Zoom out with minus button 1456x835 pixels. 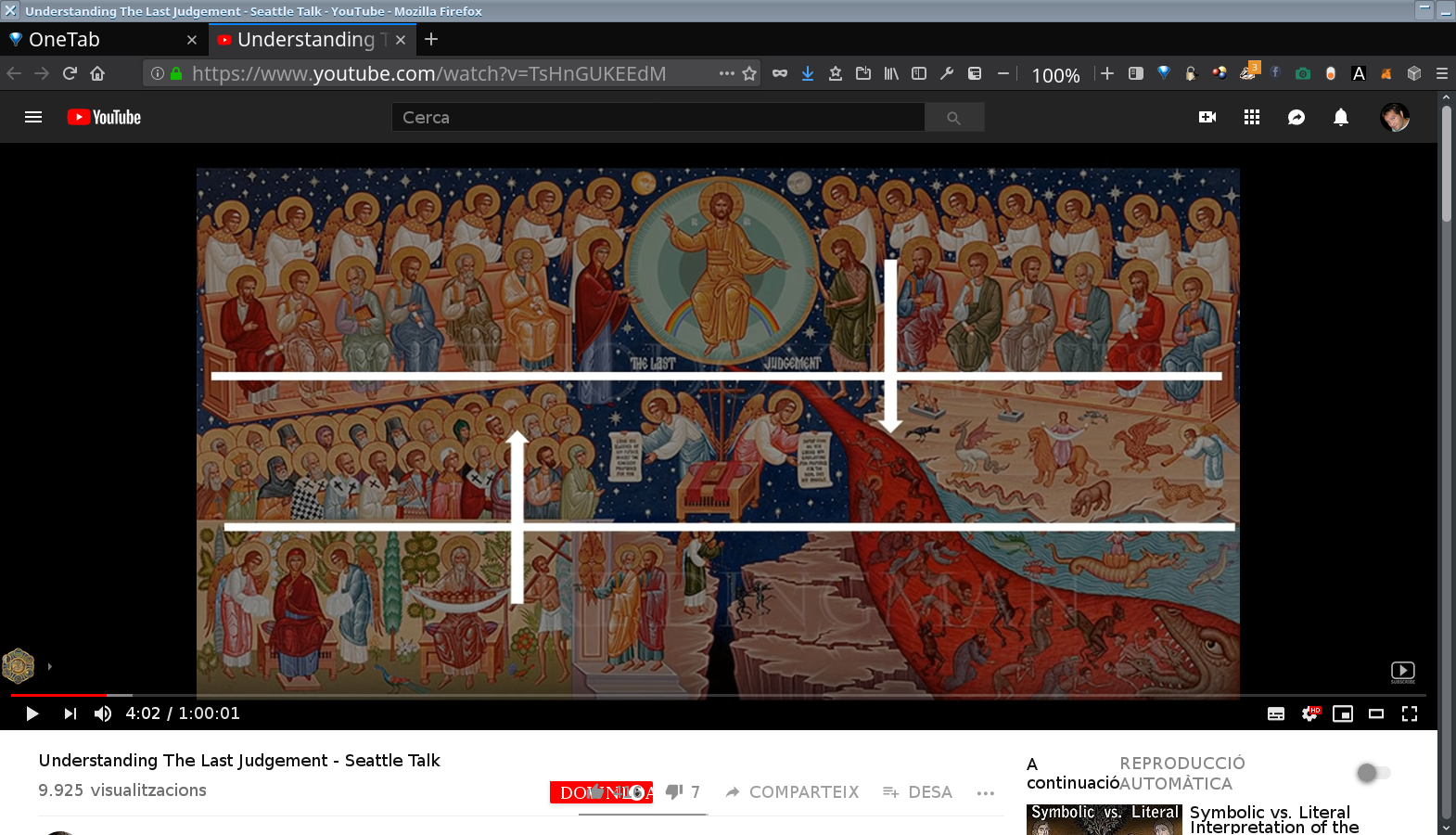(1003, 73)
